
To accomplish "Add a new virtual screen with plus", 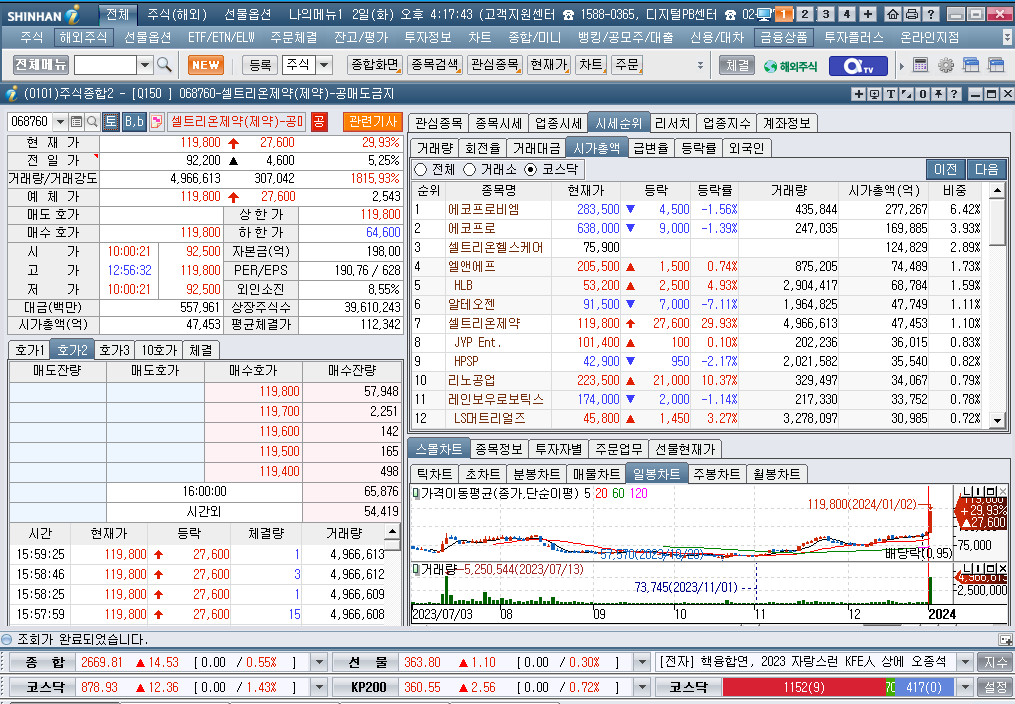I will pyautogui.click(x=867, y=14).
